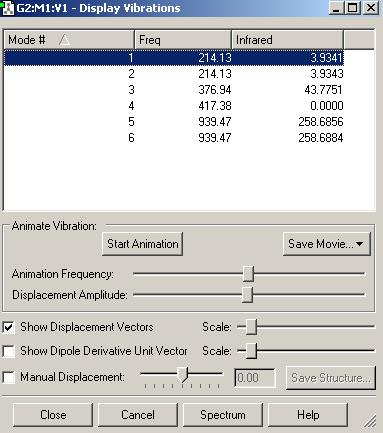Viewport: 383px width, 433px height.
Task: Click Start Animation button
Action: [143, 244]
